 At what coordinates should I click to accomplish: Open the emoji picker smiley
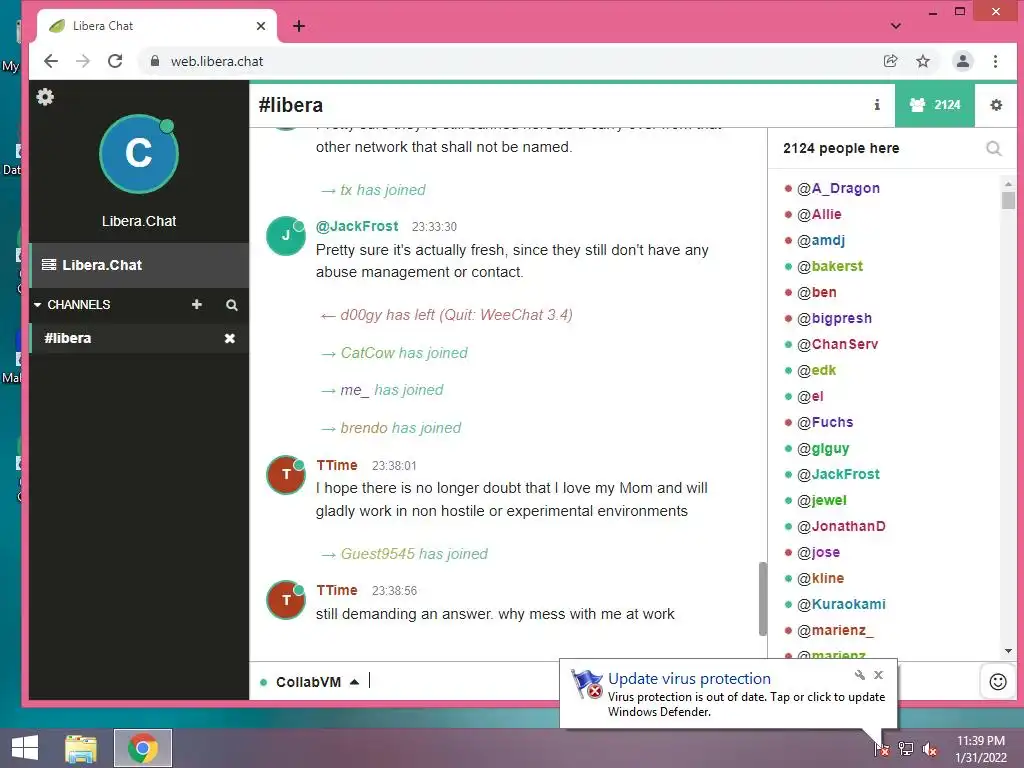(x=998, y=682)
